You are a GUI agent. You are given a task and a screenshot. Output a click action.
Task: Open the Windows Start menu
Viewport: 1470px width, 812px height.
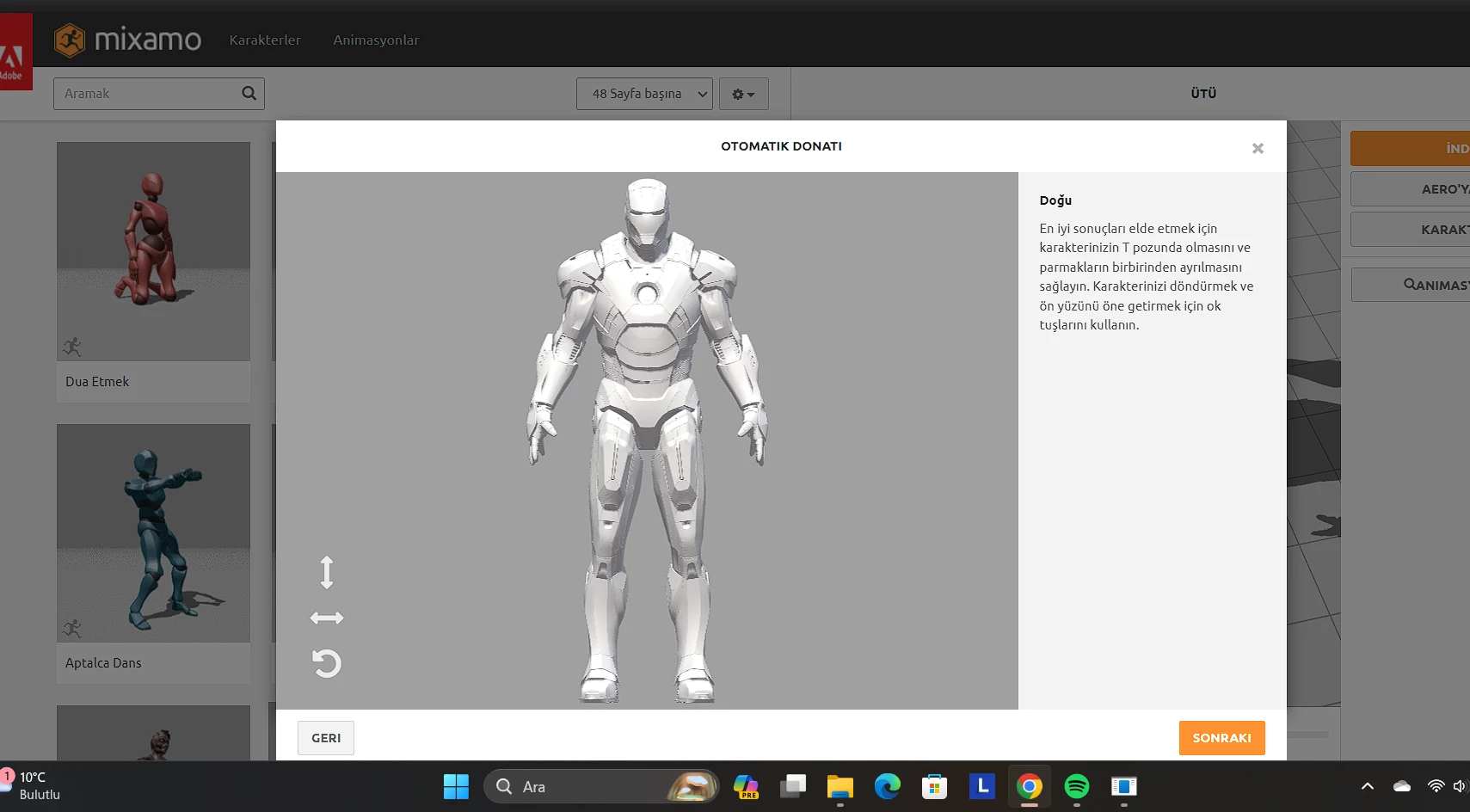[x=456, y=786]
